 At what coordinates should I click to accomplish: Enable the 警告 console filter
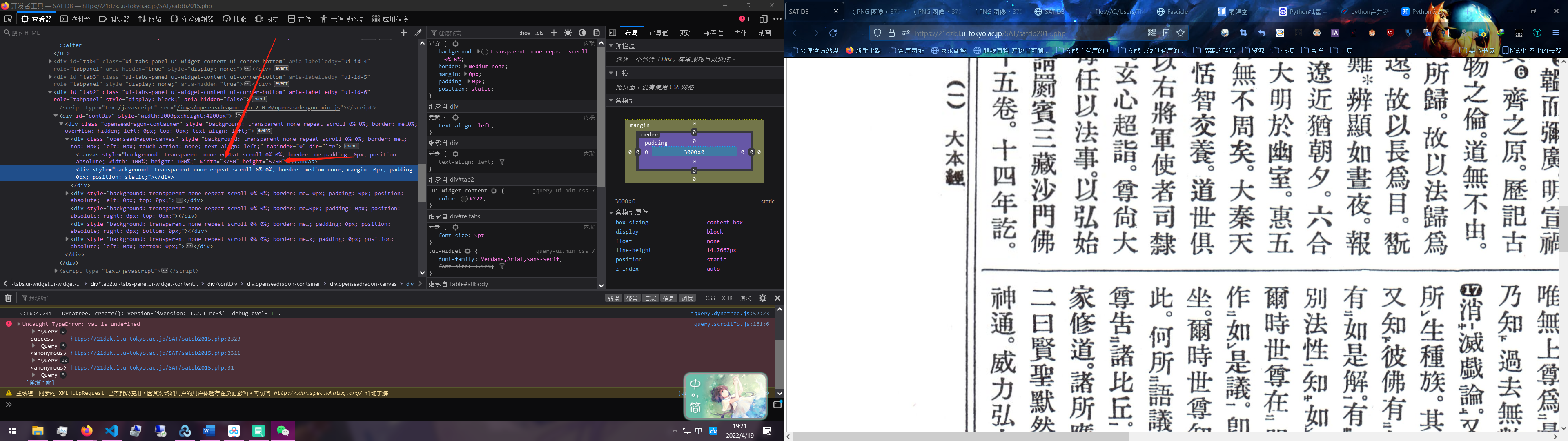pyautogui.click(x=632, y=298)
